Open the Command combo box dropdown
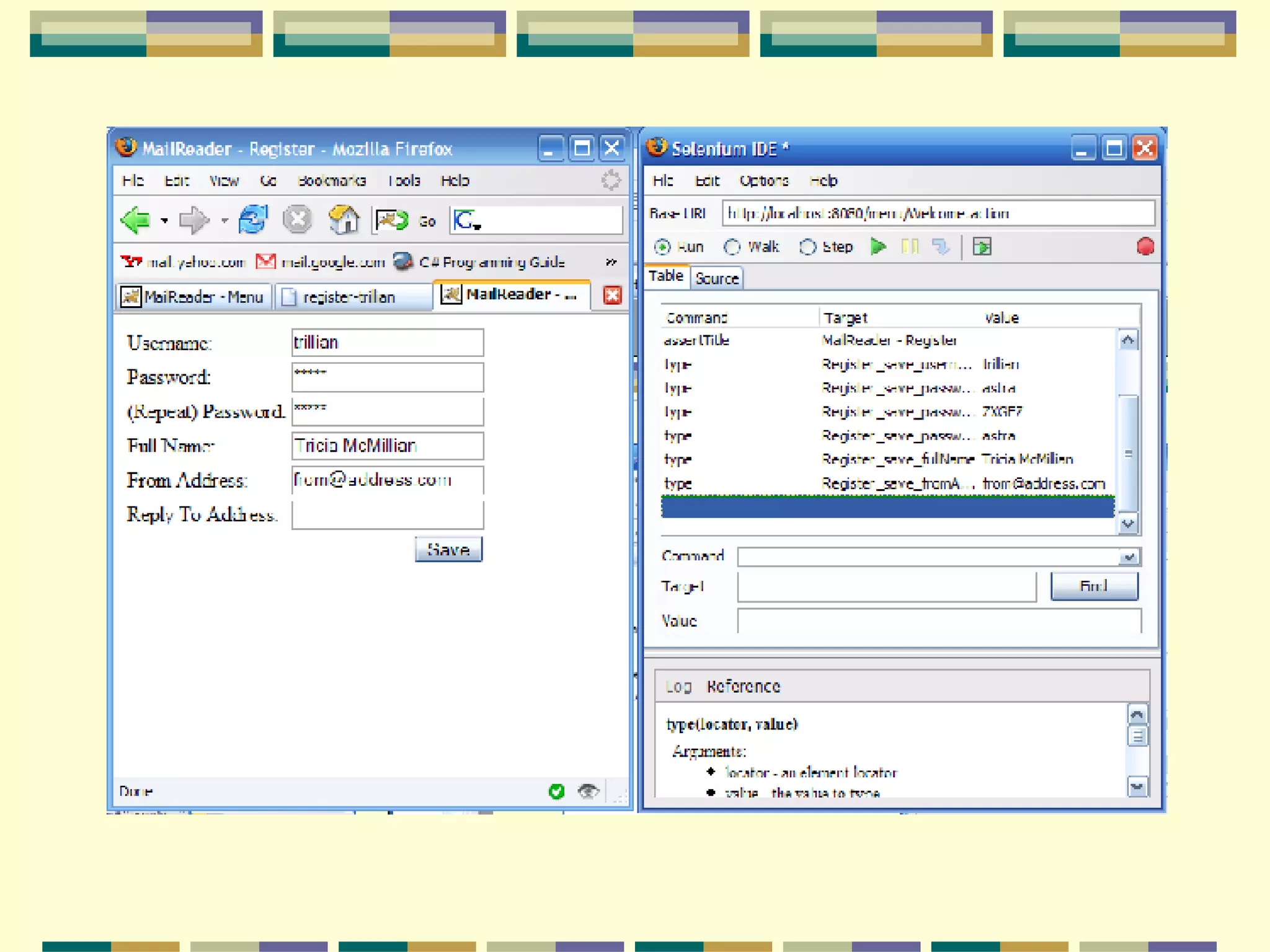Viewport: 1270px width, 952px height. click(x=1129, y=557)
